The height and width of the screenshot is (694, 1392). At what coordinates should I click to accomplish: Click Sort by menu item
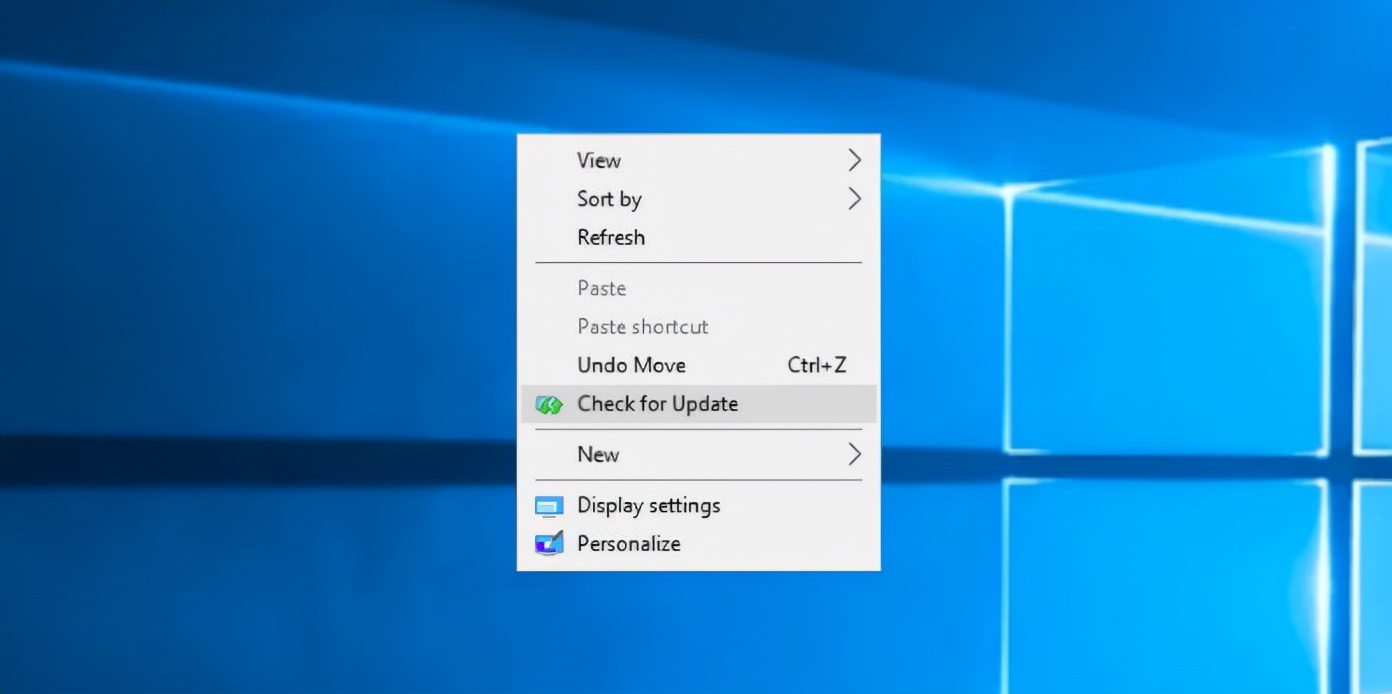[x=609, y=199]
